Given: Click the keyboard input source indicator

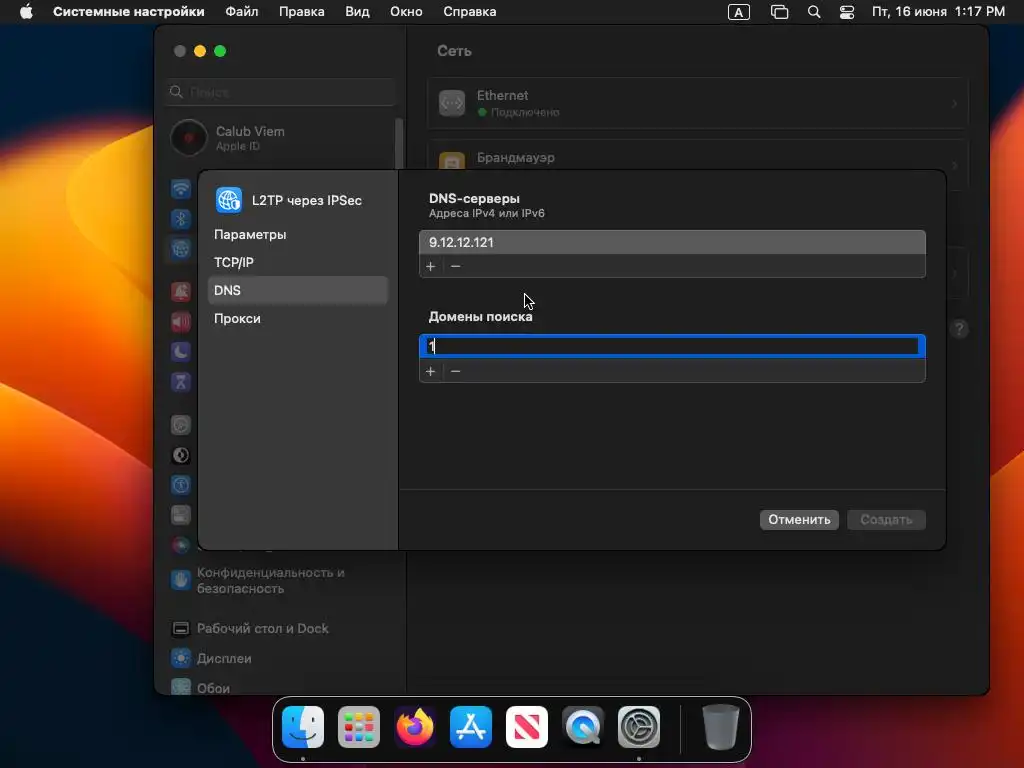Looking at the screenshot, I should tap(739, 12).
